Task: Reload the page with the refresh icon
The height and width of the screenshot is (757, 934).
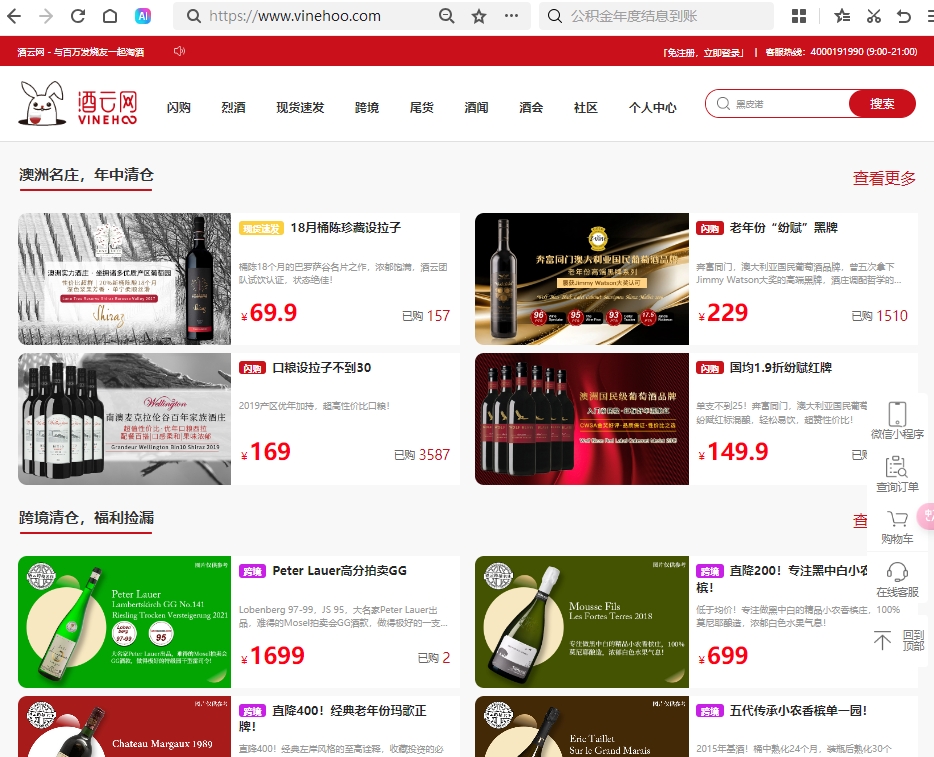Action: point(76,17)
